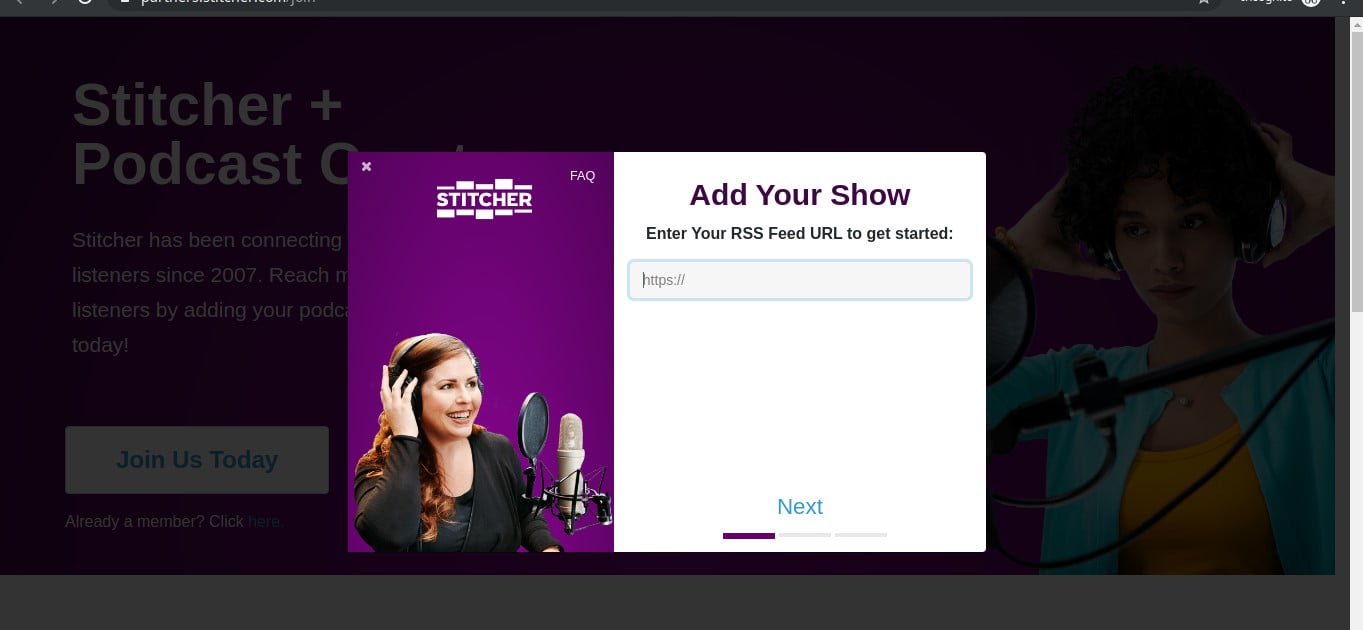
Task: Close the Add Your Show dialog
Action: (366, 166)
